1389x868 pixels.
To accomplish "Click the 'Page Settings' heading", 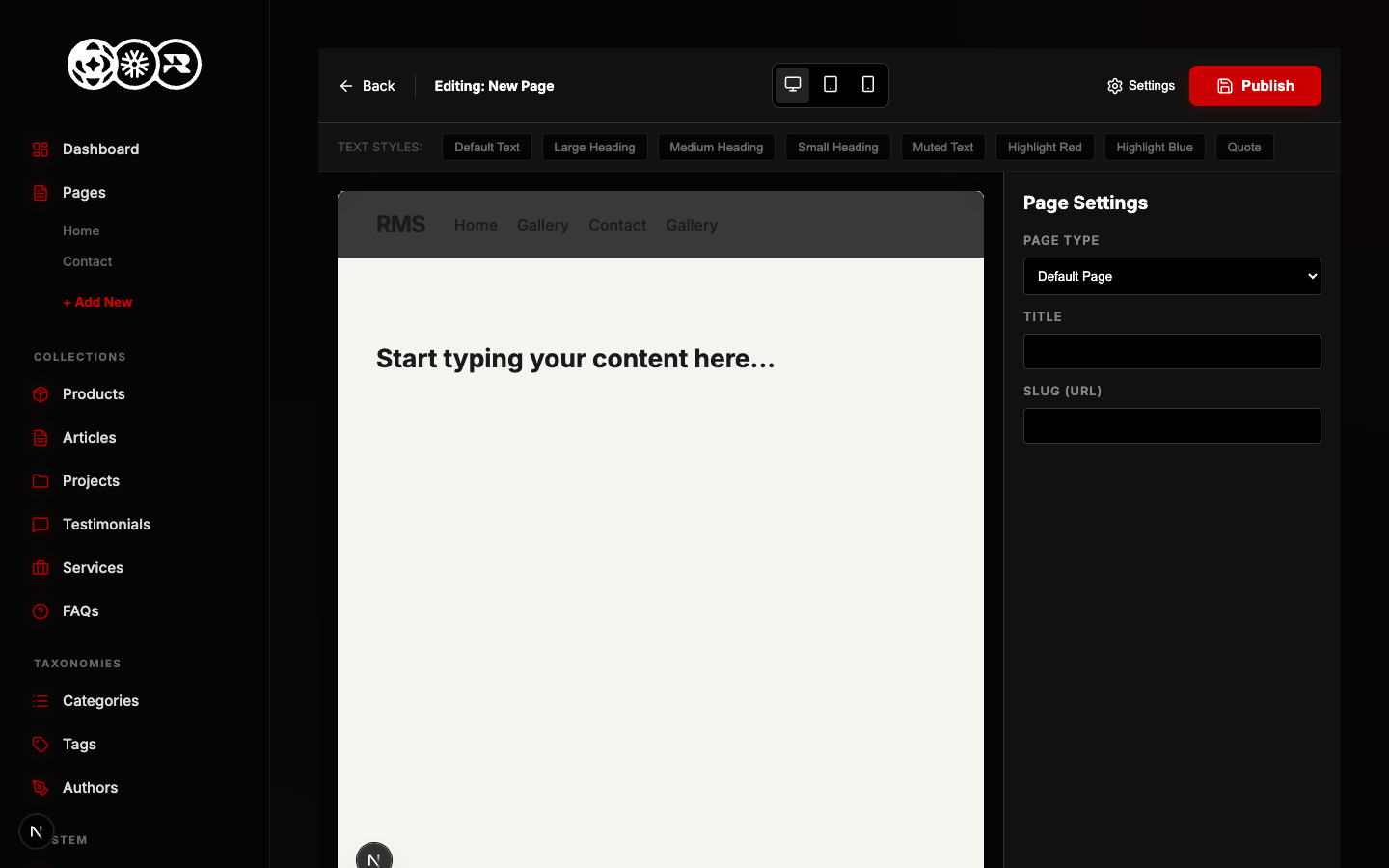I will (1085, 203).
